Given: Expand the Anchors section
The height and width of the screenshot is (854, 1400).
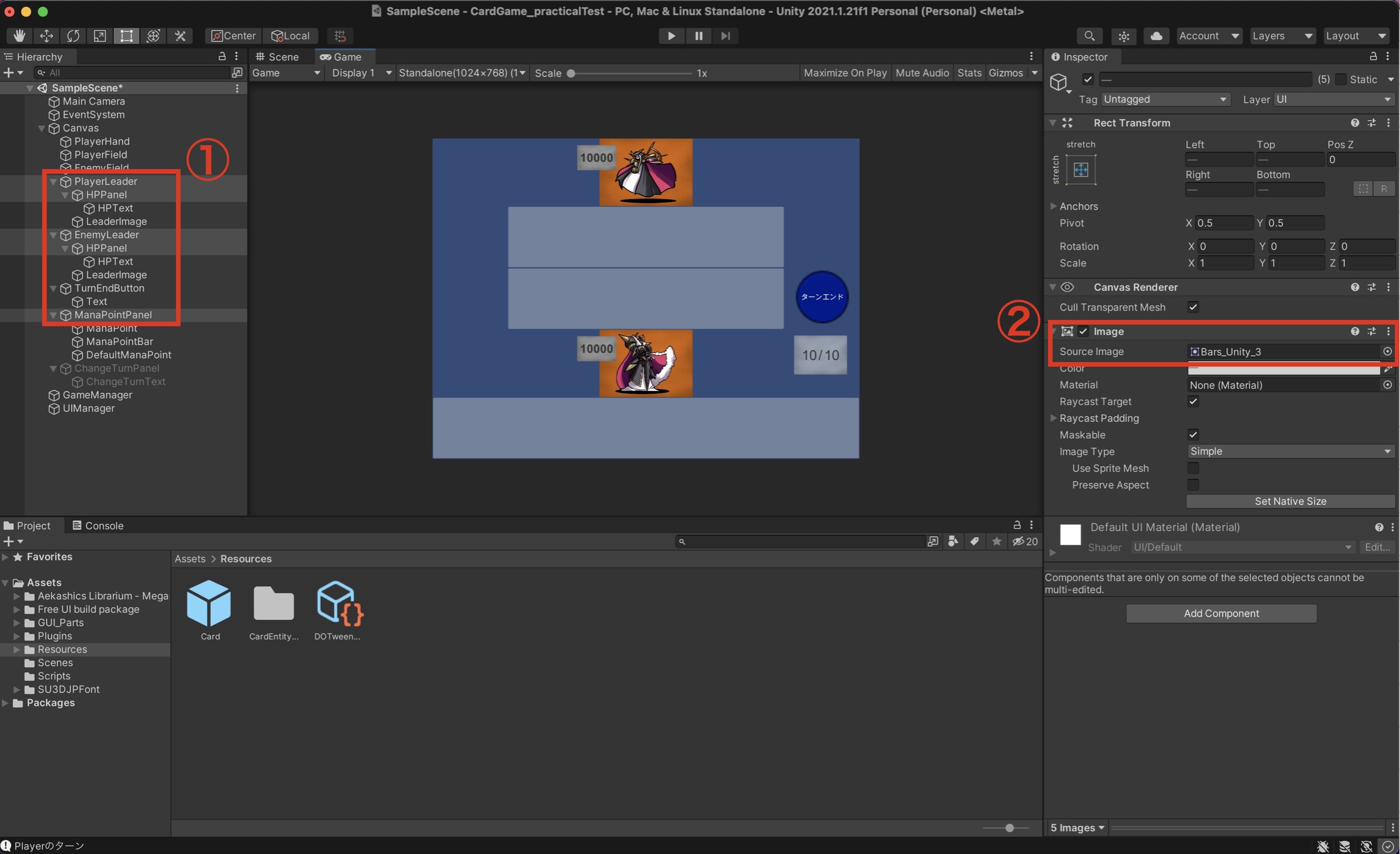Looking at the screenshot, I should point(1053,206).
